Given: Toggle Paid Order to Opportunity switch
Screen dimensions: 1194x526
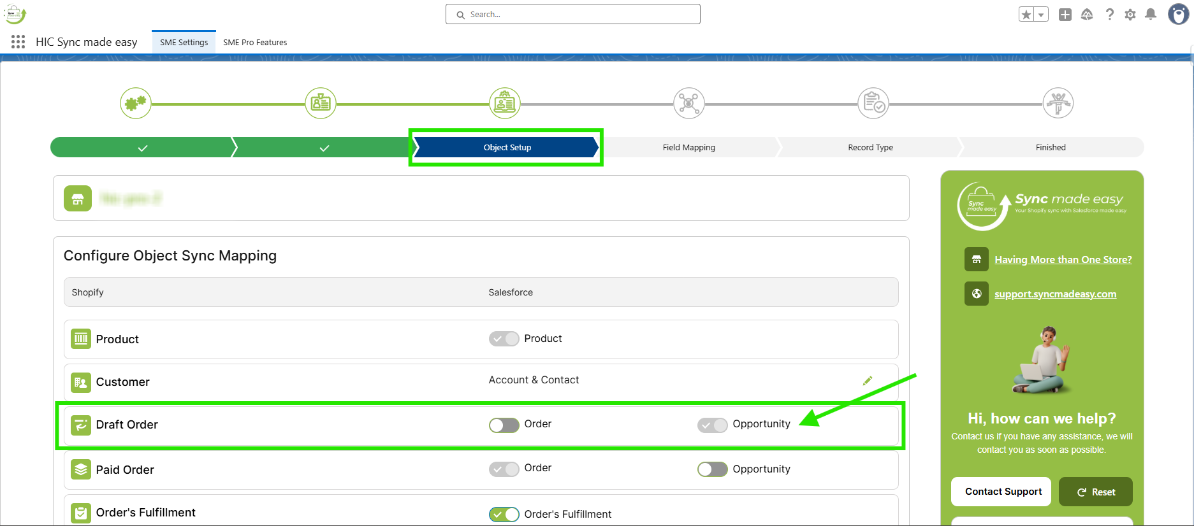Looking at the screenshot, I should click(713, 469).
